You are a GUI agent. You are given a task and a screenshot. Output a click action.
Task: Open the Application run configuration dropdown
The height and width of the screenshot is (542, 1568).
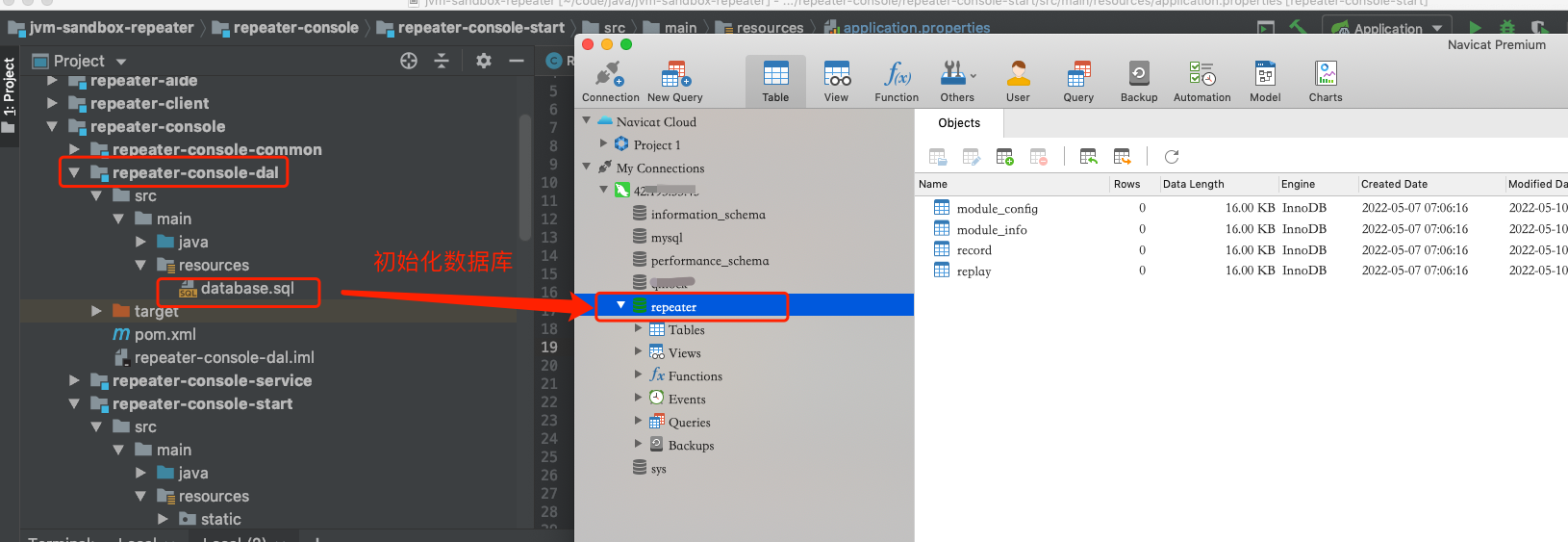click(x=1388, y=28)
